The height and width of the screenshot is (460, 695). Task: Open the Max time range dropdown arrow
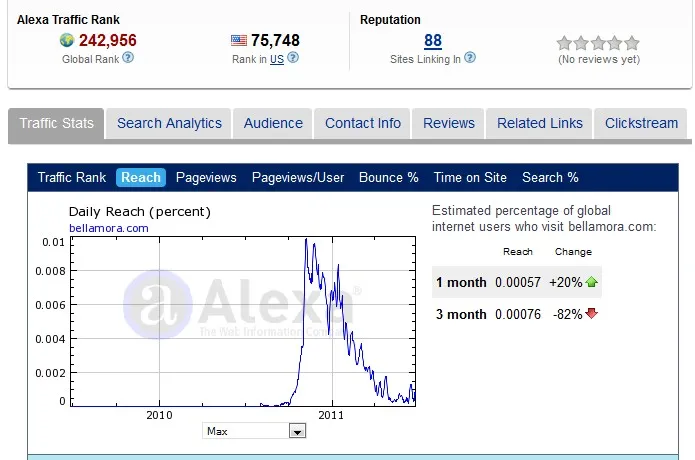pyautogui.click(x=297, y=431)
